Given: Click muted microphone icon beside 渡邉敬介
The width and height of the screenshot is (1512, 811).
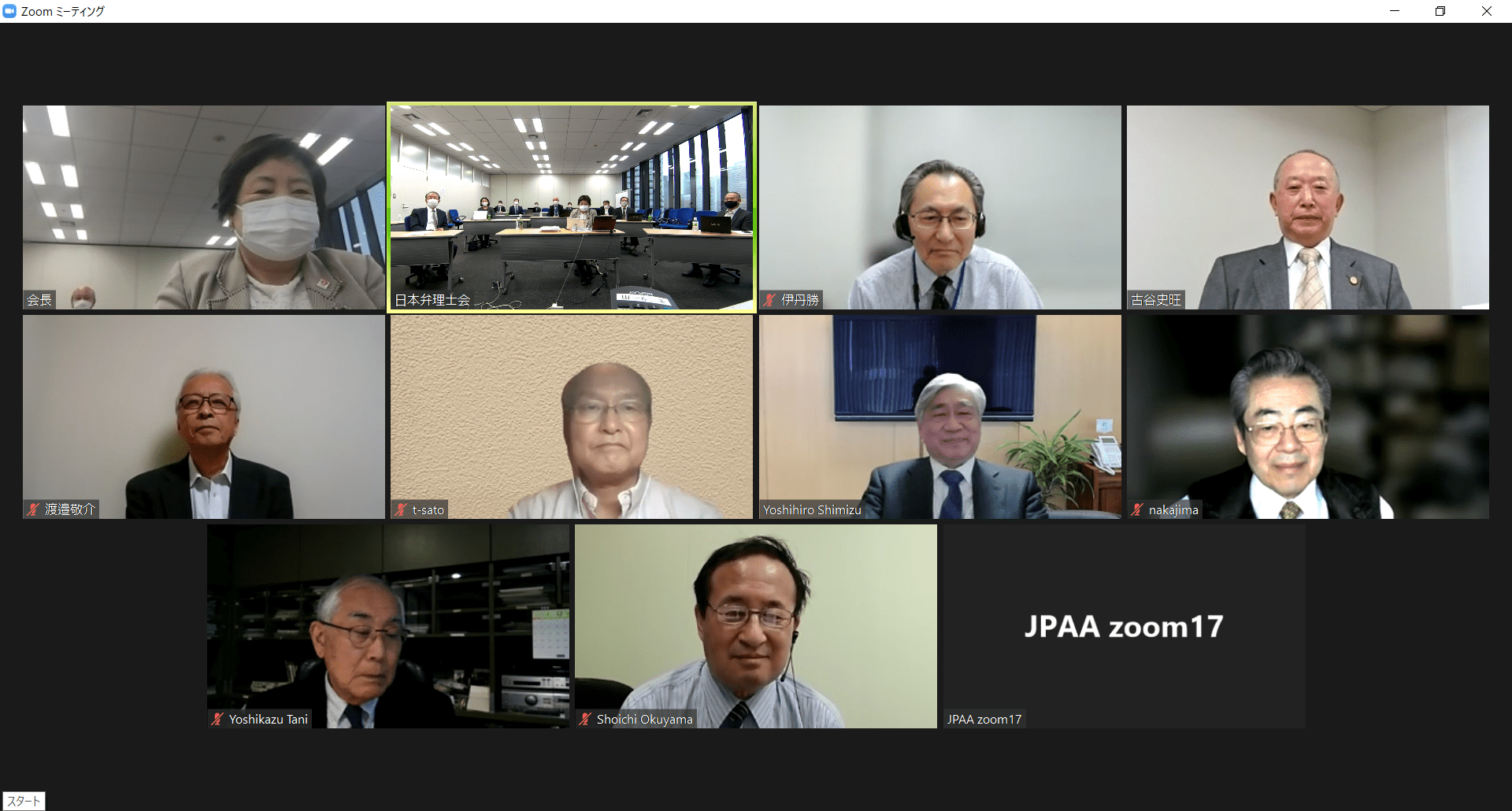Looking at the screenshot, I should [x=33, y=509].
